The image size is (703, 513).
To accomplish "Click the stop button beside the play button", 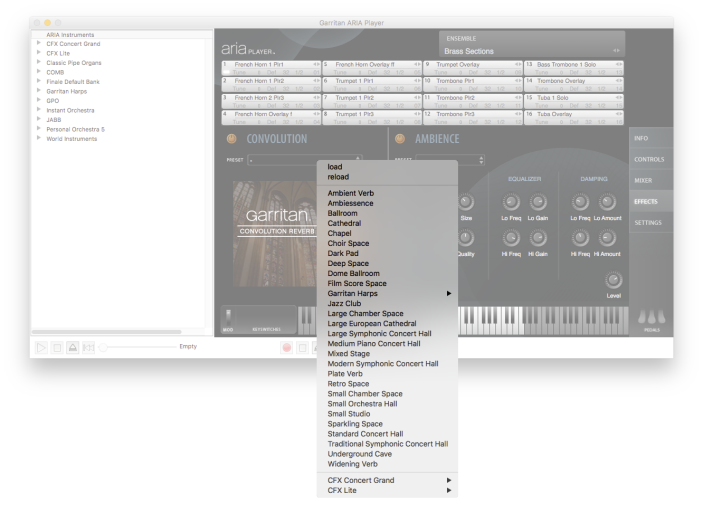I will point(57,348).
